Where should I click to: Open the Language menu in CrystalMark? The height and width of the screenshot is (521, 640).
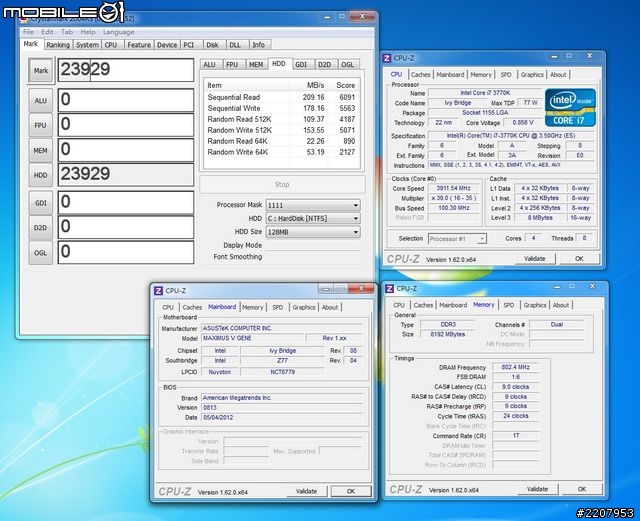click(118, 32)
